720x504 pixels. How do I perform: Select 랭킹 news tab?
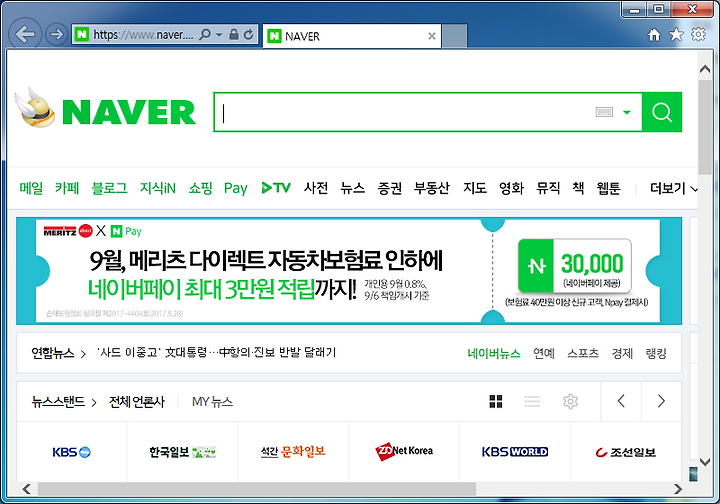[x=656, y=353]
